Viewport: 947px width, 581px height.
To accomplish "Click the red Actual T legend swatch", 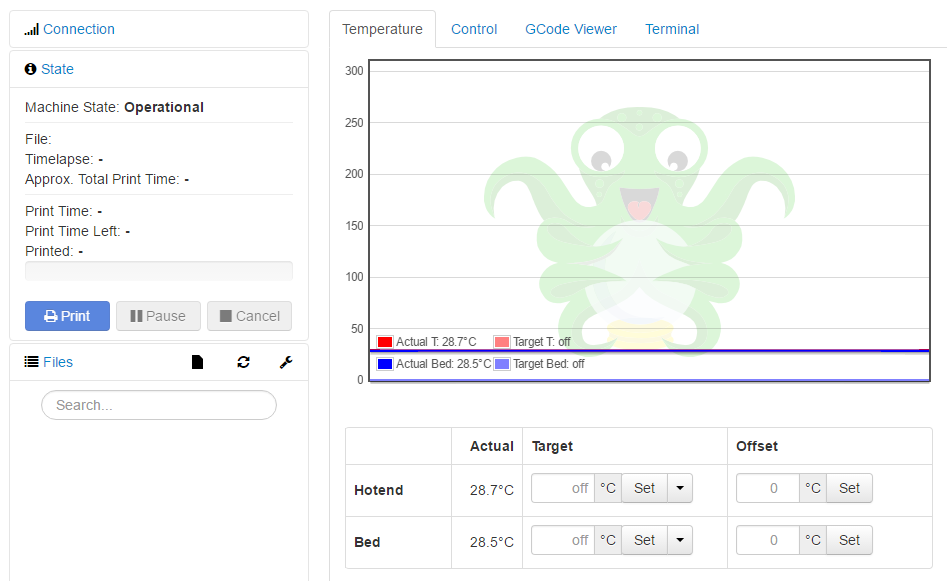I will (385, 342).
